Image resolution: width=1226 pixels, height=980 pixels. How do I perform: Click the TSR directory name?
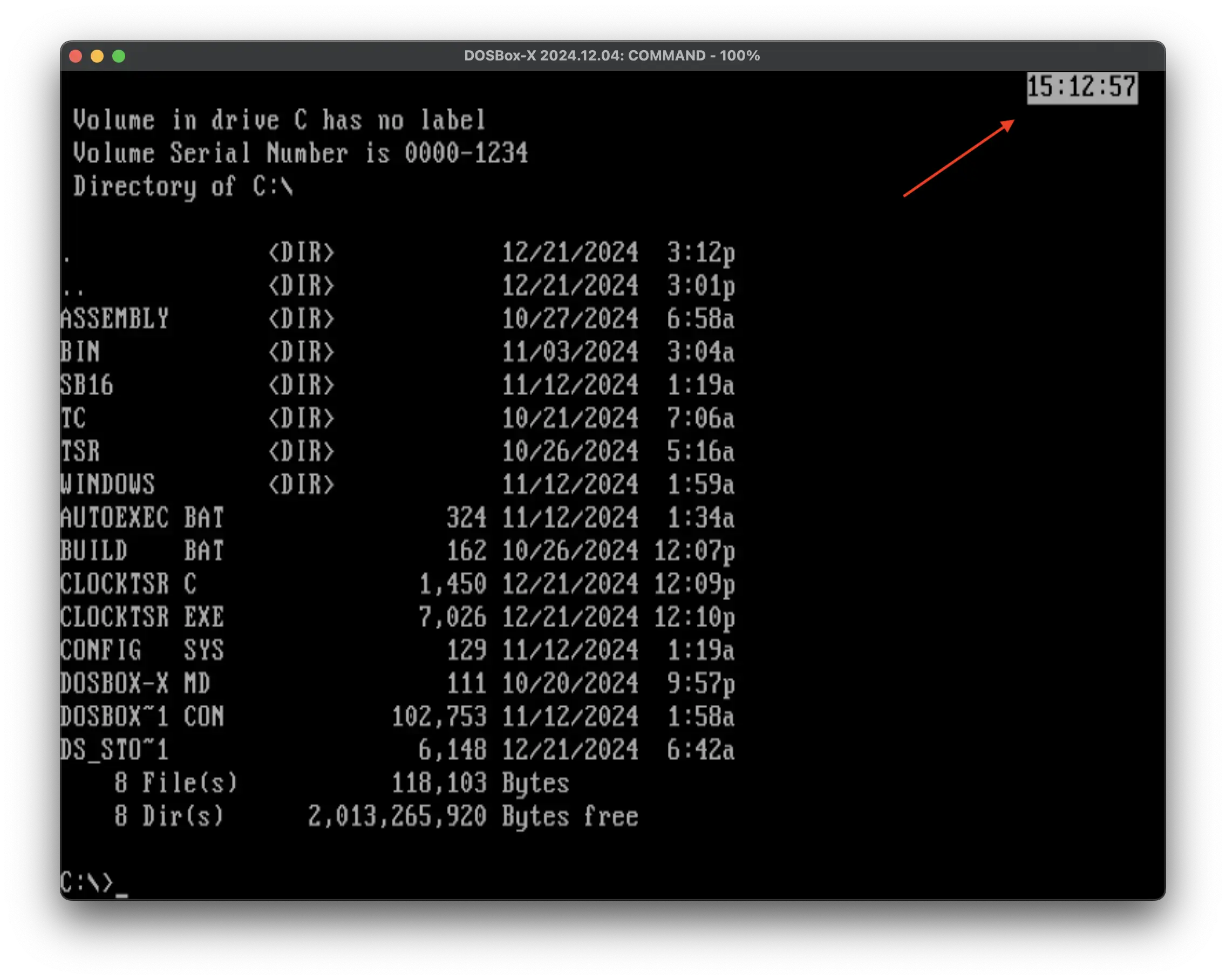click(x=80, y=451)
